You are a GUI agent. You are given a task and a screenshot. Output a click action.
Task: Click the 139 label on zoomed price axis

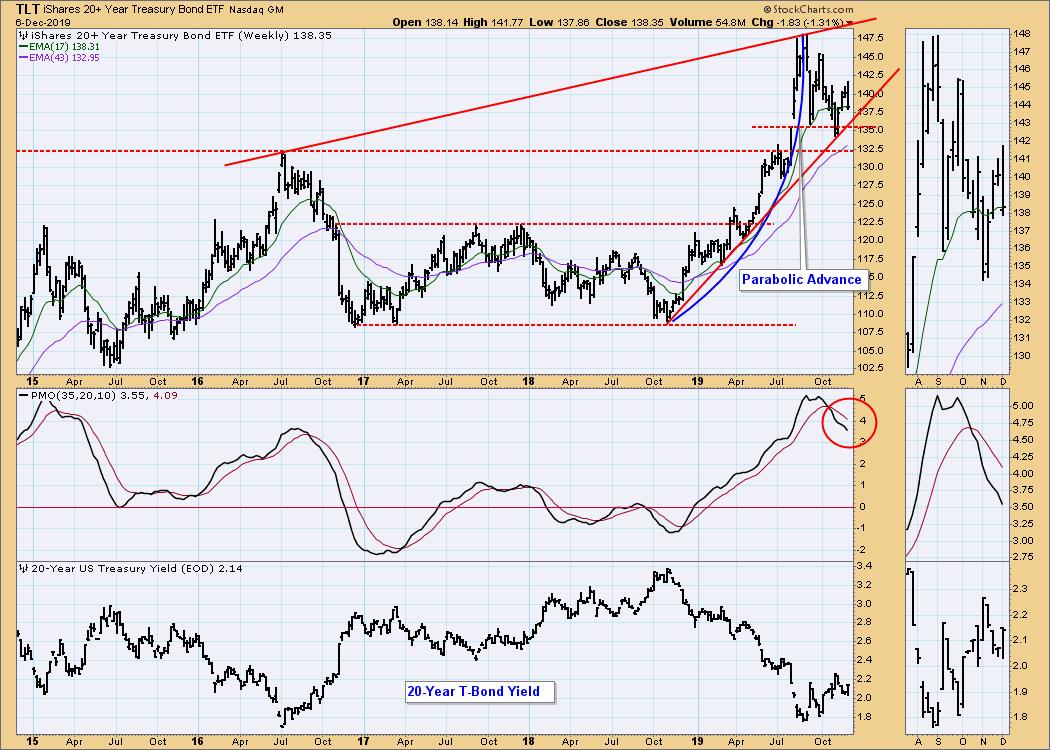click(1022, 194)
